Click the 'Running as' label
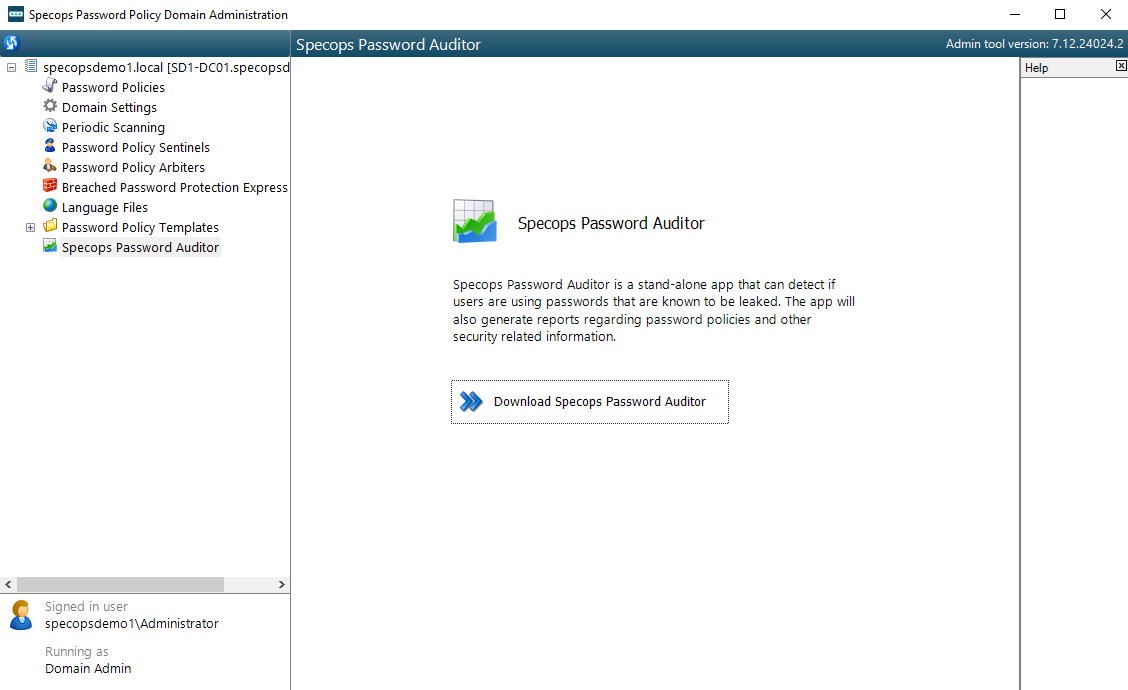This screenshot has width=1128, height=690. point(76,652)
